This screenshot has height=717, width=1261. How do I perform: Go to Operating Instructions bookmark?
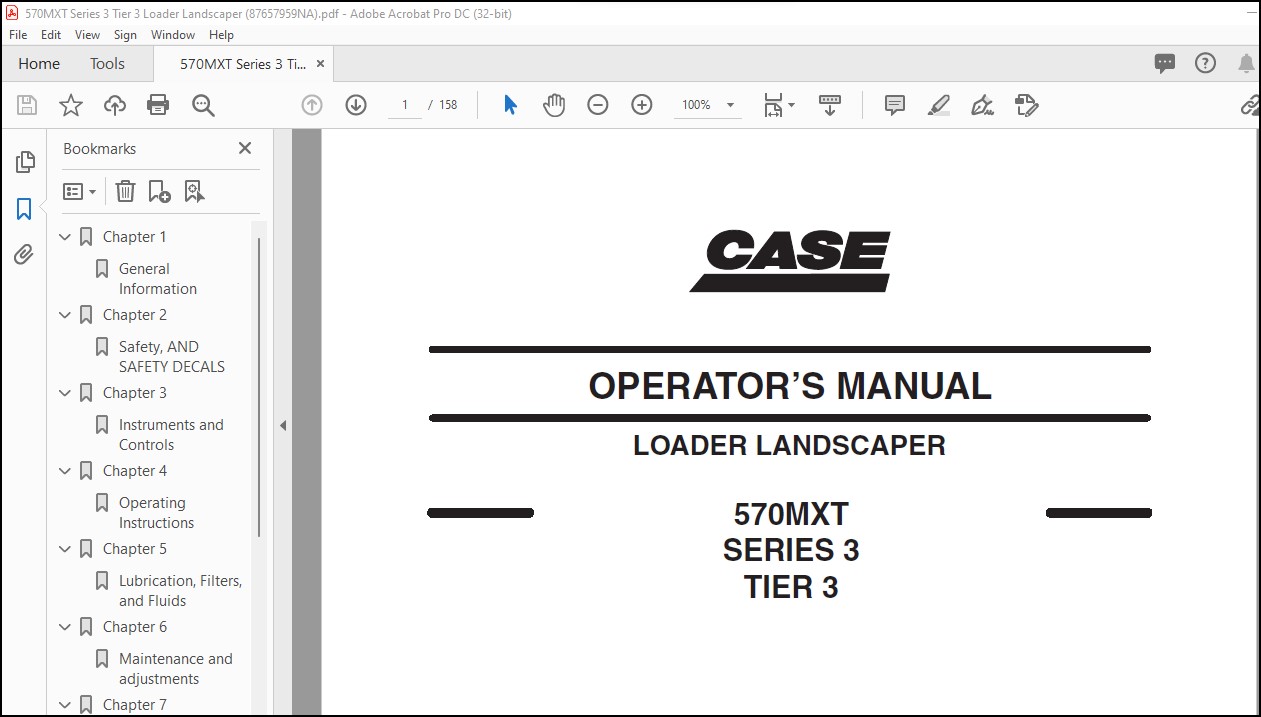pyautogui.click(x=156, y=513)
